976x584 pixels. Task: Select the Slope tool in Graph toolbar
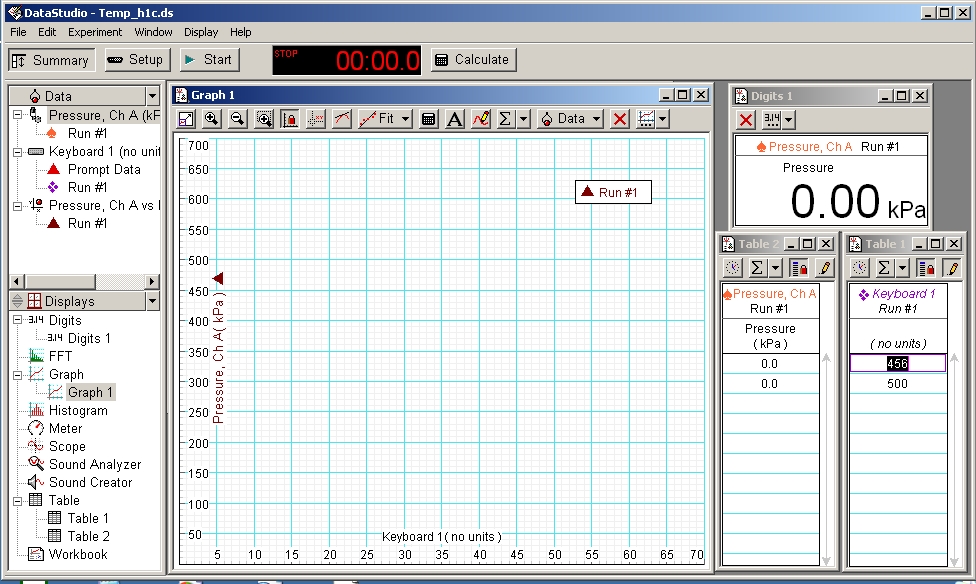click(x=342, y=119)
